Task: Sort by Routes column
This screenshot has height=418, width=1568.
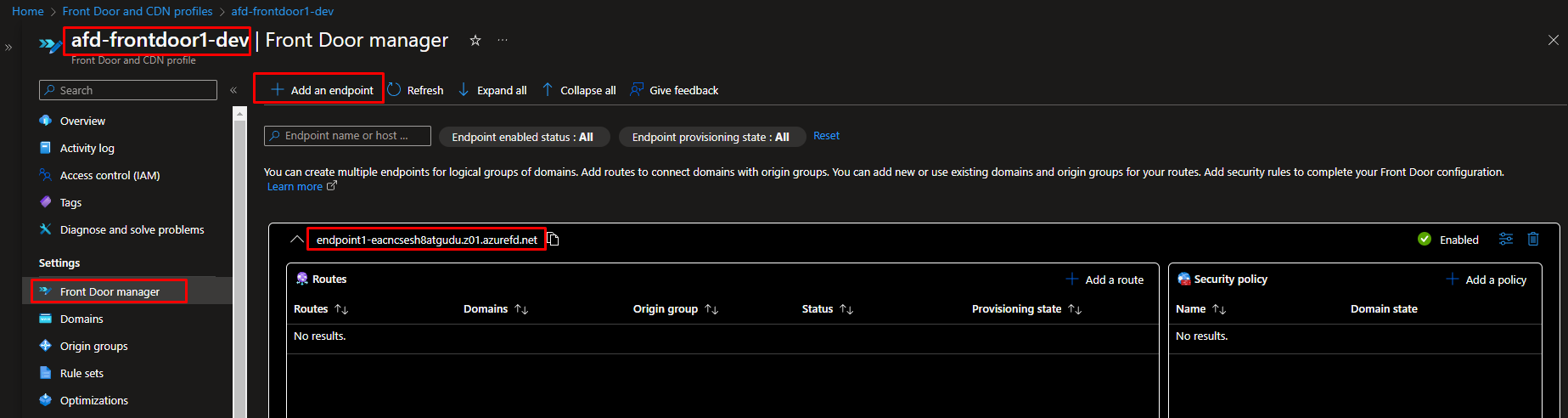Action: pyautogui.click(x=321, y=309)
